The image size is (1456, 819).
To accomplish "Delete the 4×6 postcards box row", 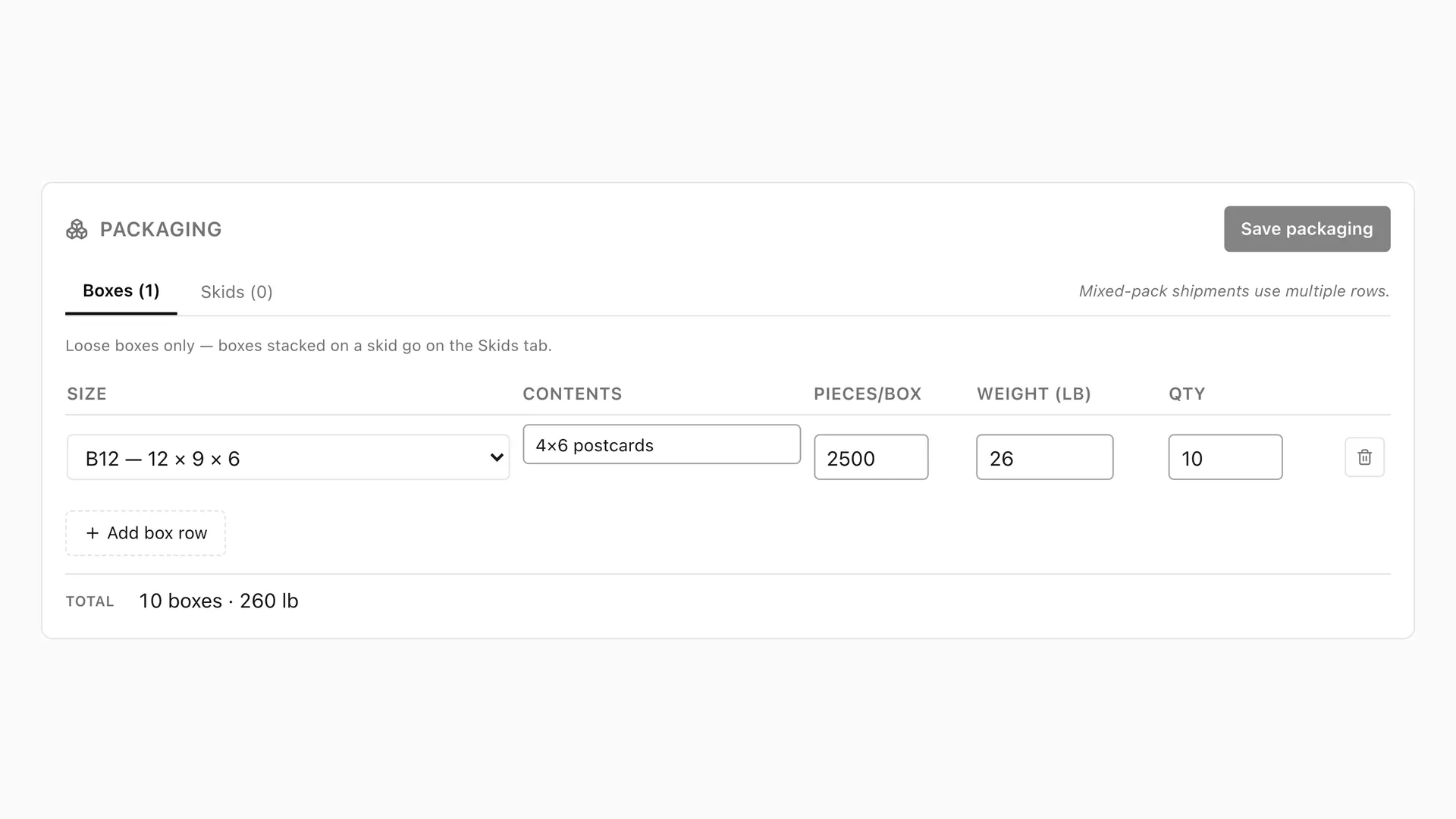I will 1364,457.
